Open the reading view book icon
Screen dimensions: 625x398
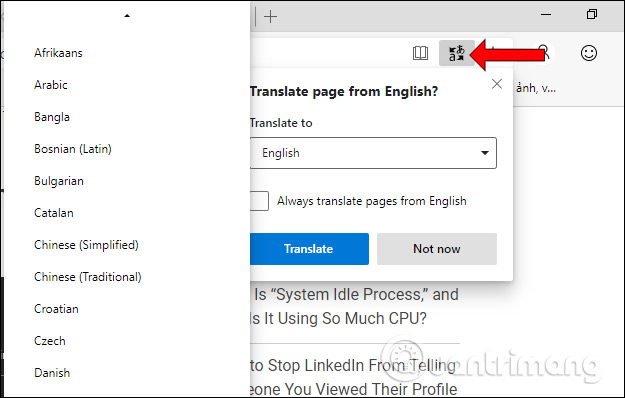[420, 53]
